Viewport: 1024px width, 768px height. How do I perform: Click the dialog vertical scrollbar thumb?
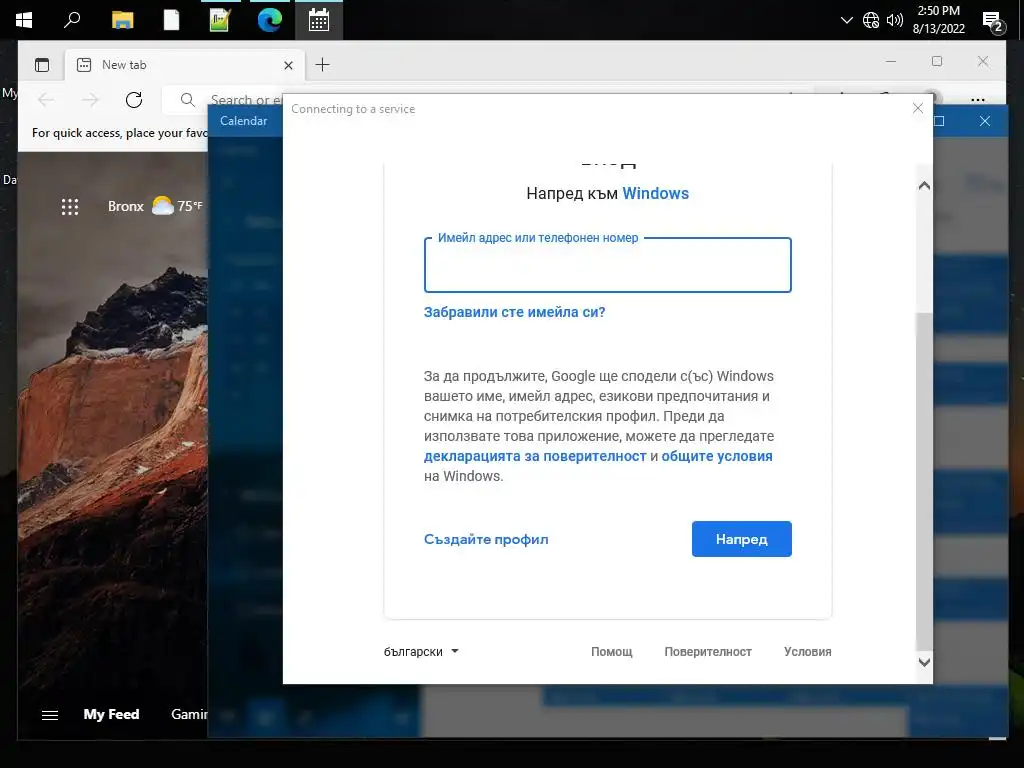924,481
